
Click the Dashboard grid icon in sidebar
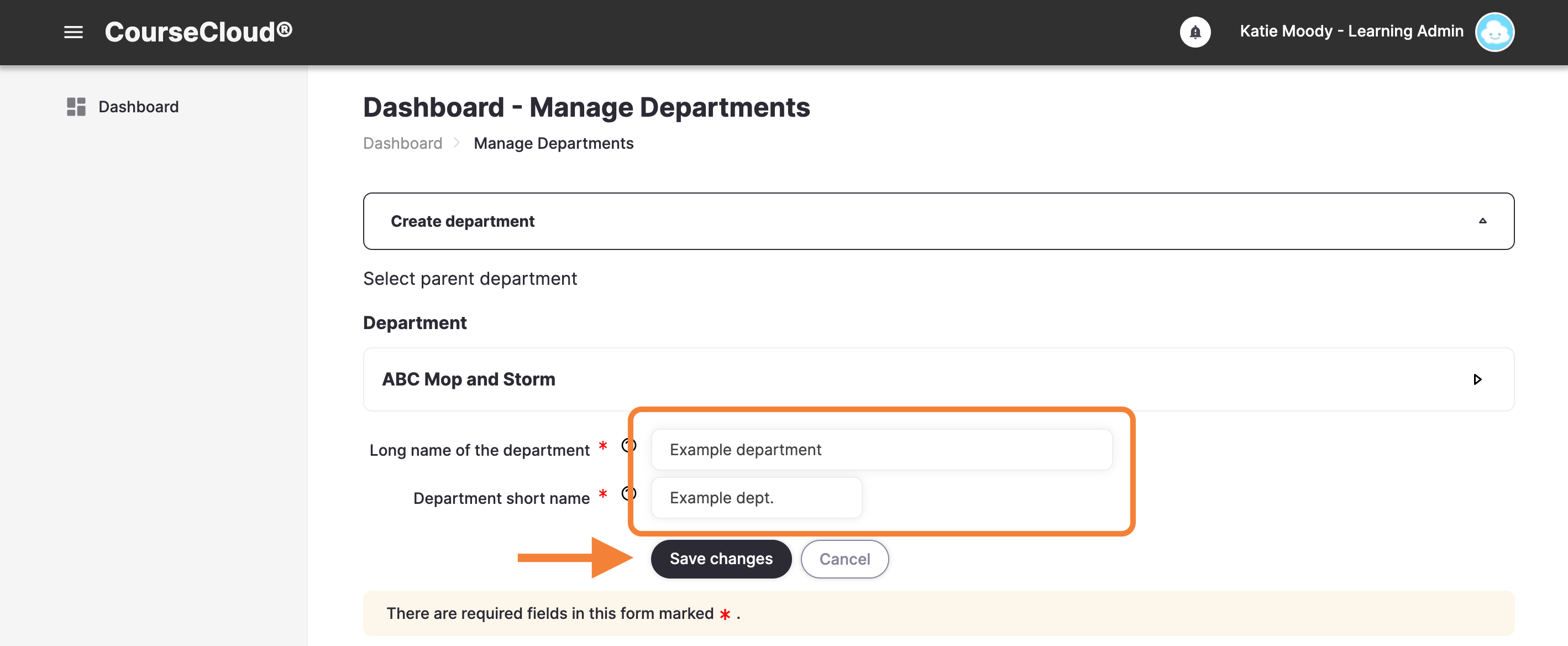coord(76,107)
